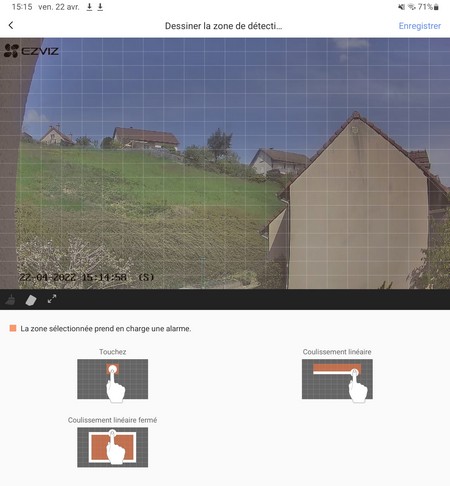
Task: Click the greyed-out broom clear-all icon
Action: coord(10,300)
